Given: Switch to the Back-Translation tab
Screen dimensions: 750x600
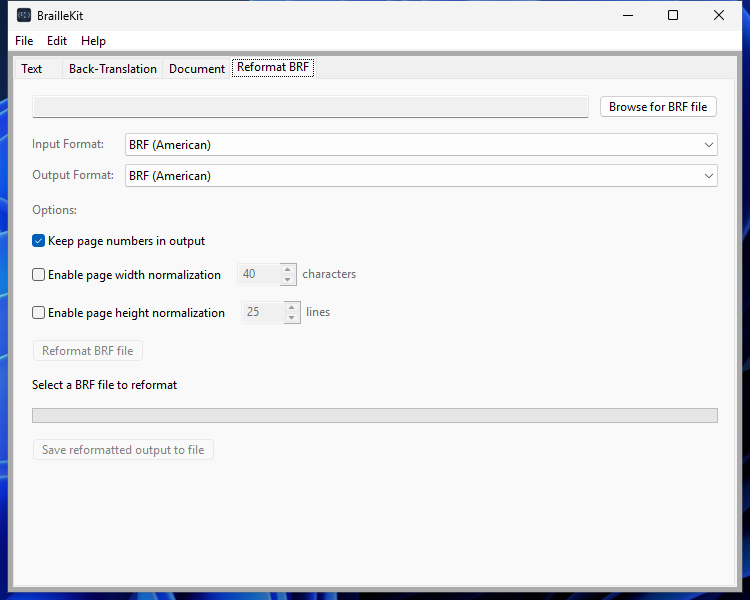Looking at the screenshot, I should click(113, 69).
